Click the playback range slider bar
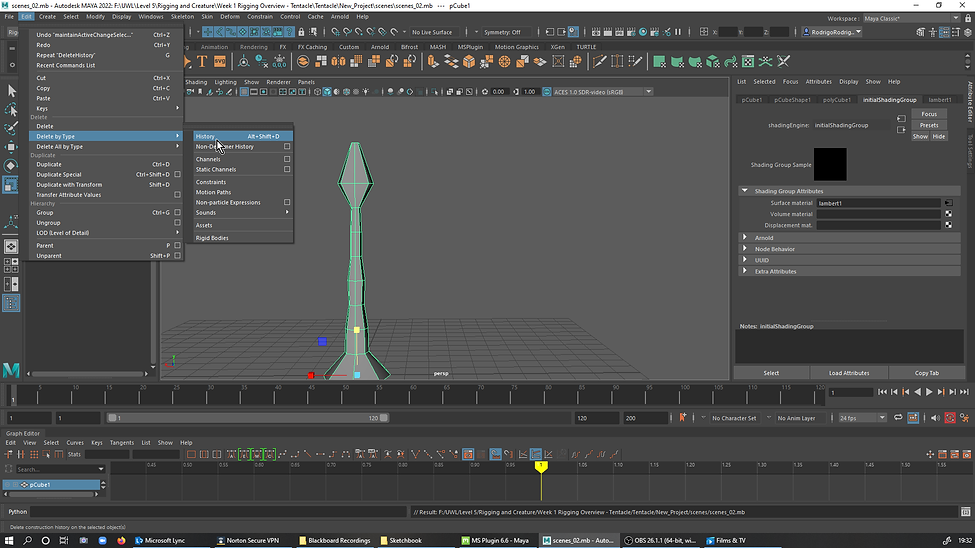 (247, 418)
